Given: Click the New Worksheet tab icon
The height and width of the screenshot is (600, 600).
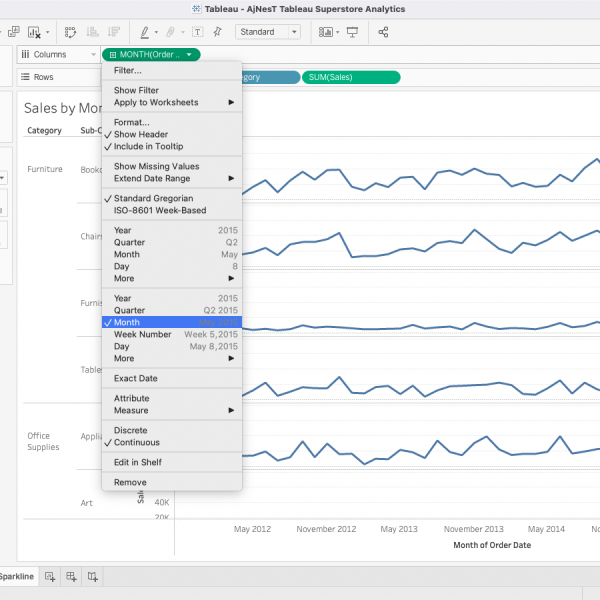Looking at the screenshot, I should coord(50,577).
